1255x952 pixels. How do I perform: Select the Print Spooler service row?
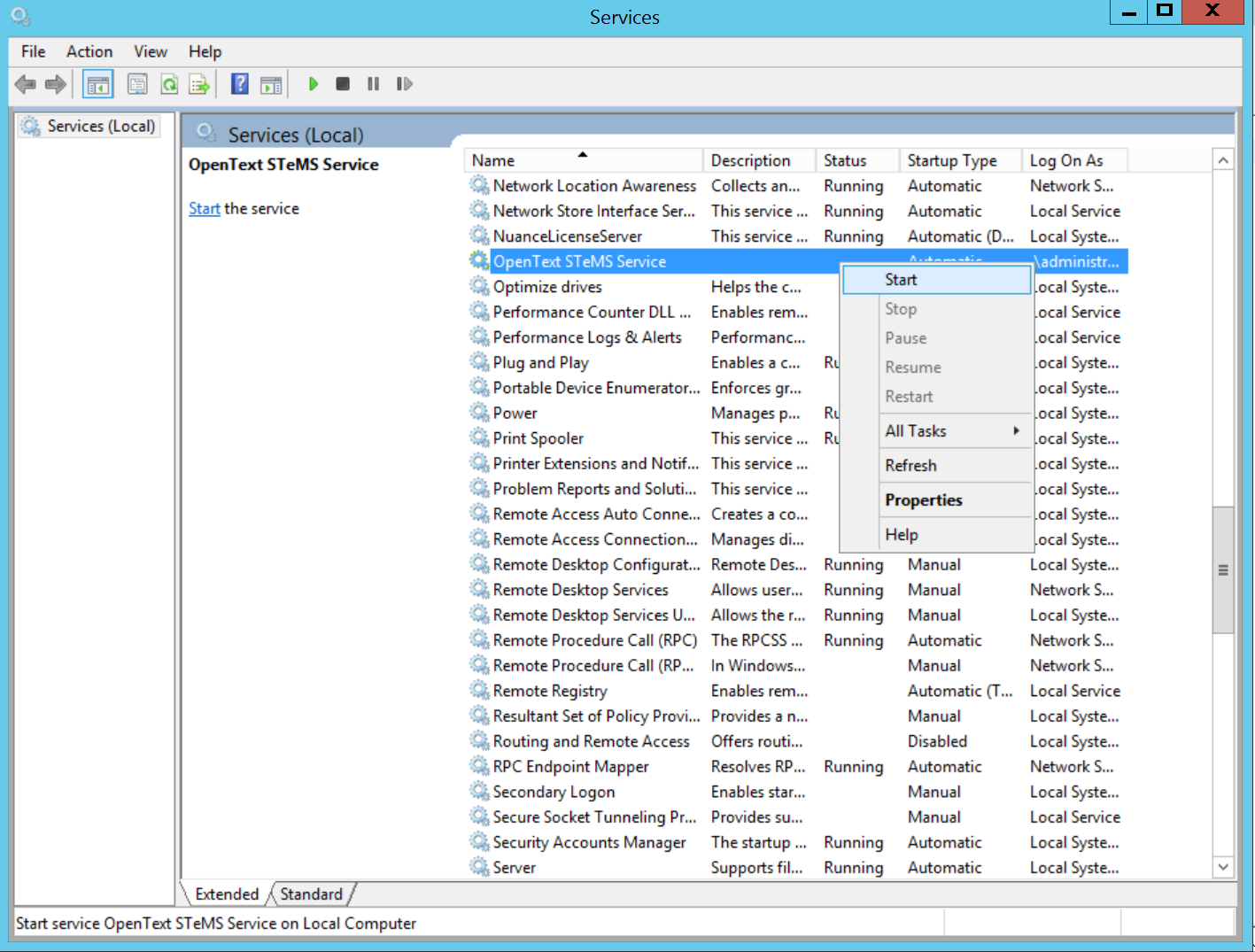(x=538, y=438)
